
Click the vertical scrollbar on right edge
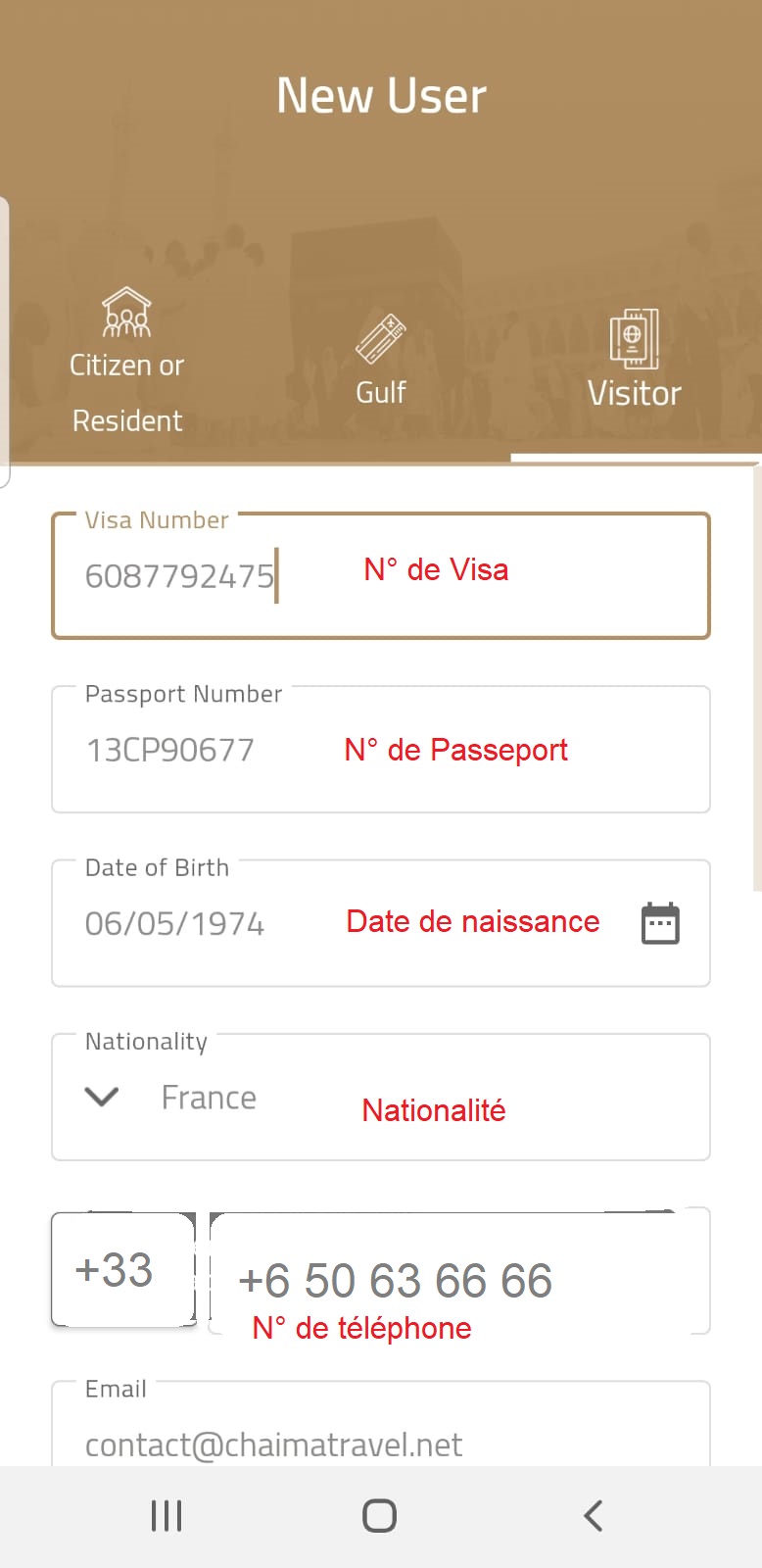pos(757,676)
